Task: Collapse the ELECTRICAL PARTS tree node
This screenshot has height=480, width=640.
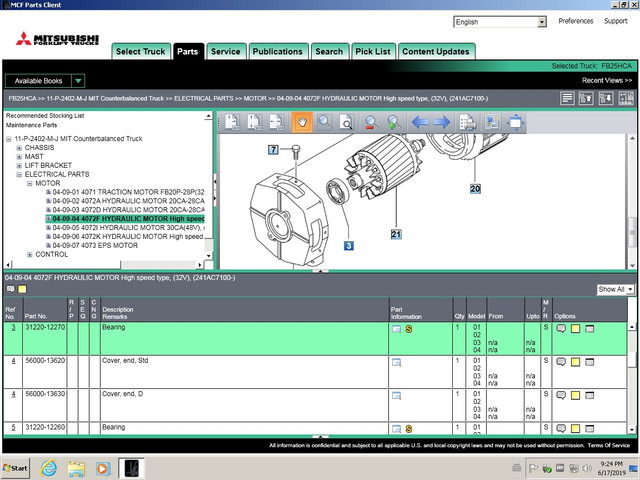Action: (x=19, y=175)
